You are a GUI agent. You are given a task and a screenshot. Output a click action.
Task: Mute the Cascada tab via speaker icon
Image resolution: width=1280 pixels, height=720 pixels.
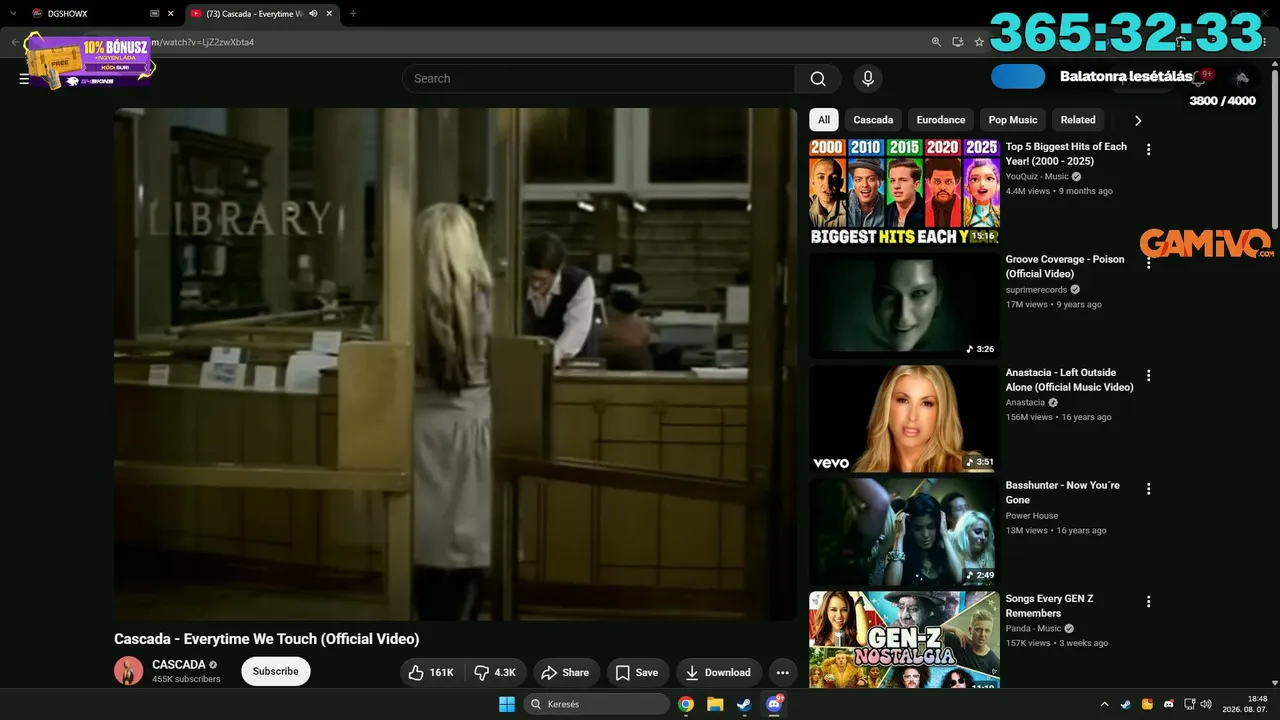point(313,14)
